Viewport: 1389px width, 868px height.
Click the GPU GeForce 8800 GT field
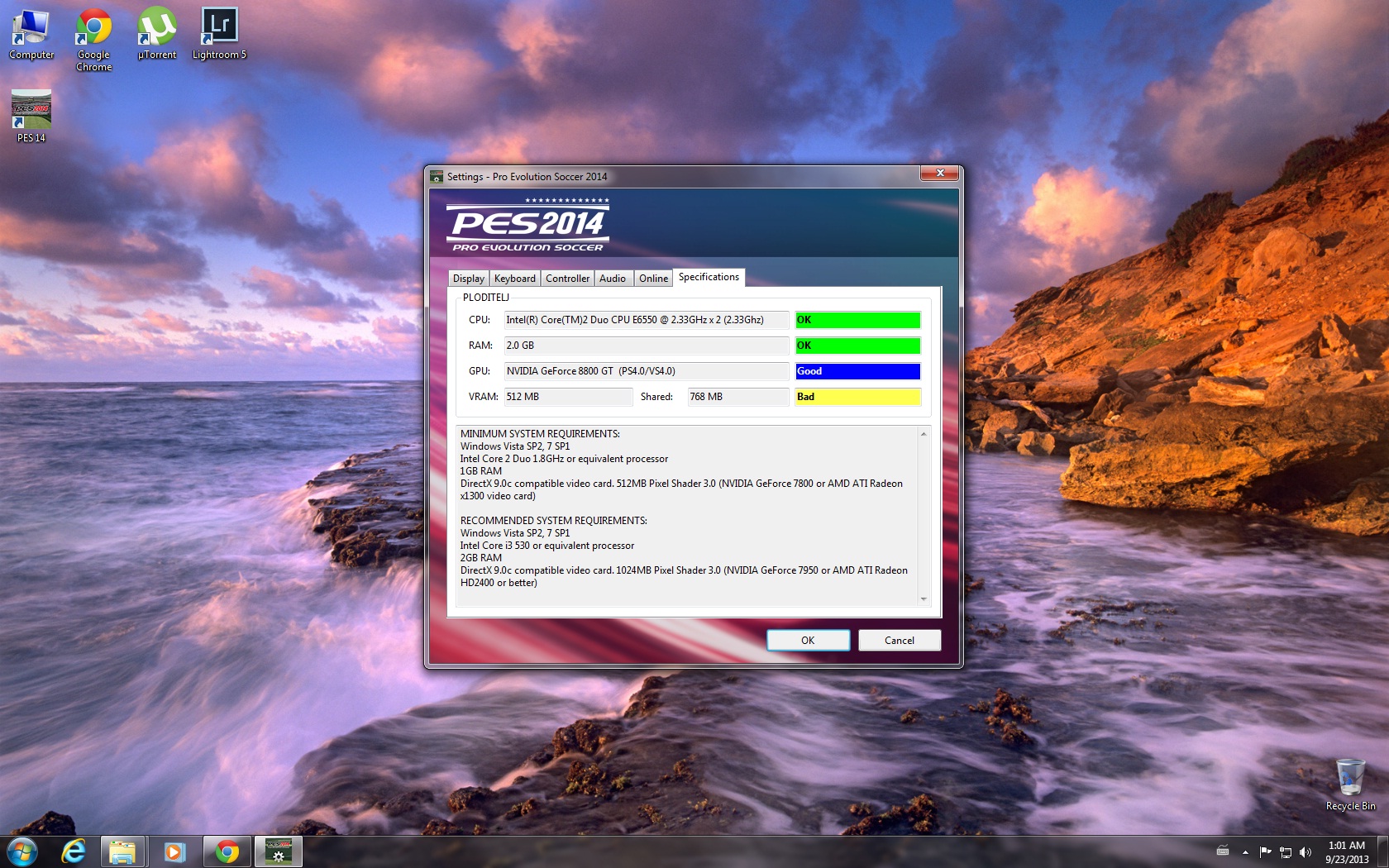(x=647, y=371)
